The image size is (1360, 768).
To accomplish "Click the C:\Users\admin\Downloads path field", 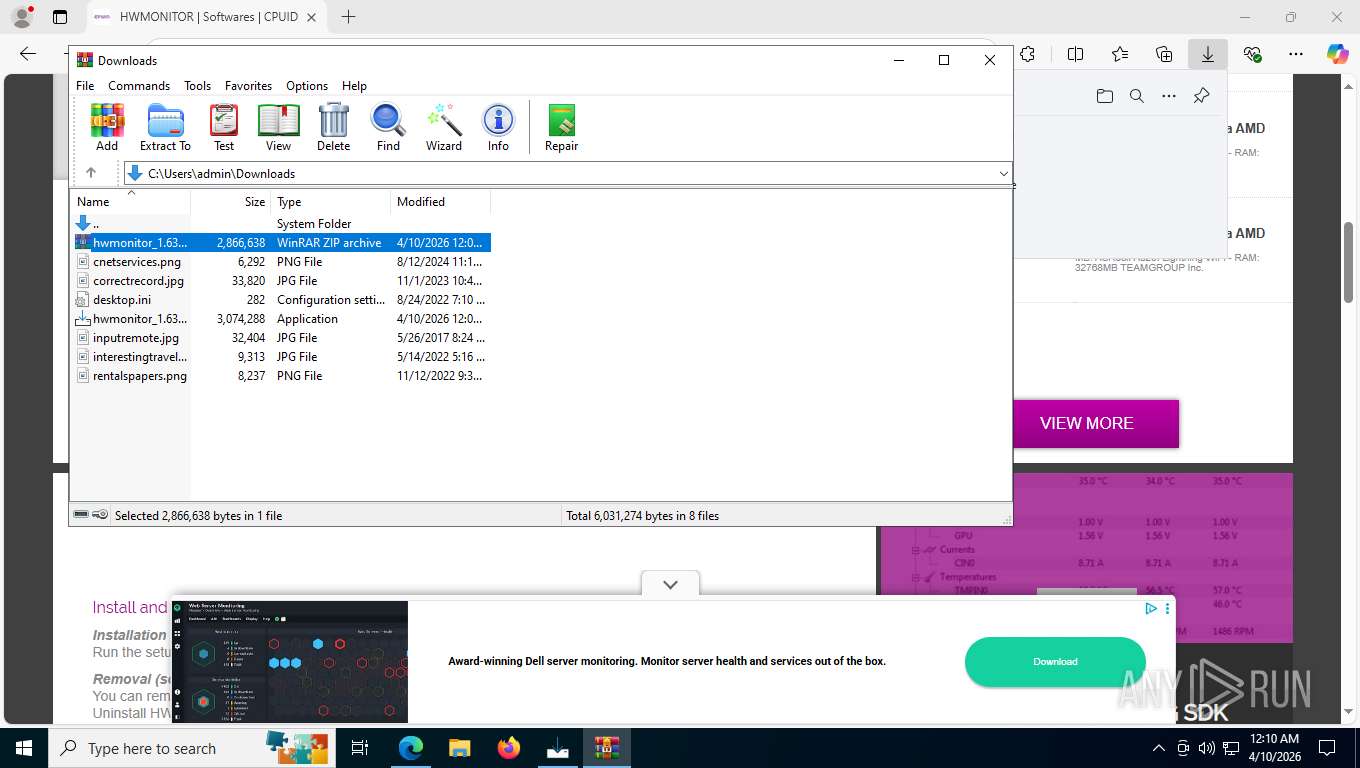I will coord(567,173).
